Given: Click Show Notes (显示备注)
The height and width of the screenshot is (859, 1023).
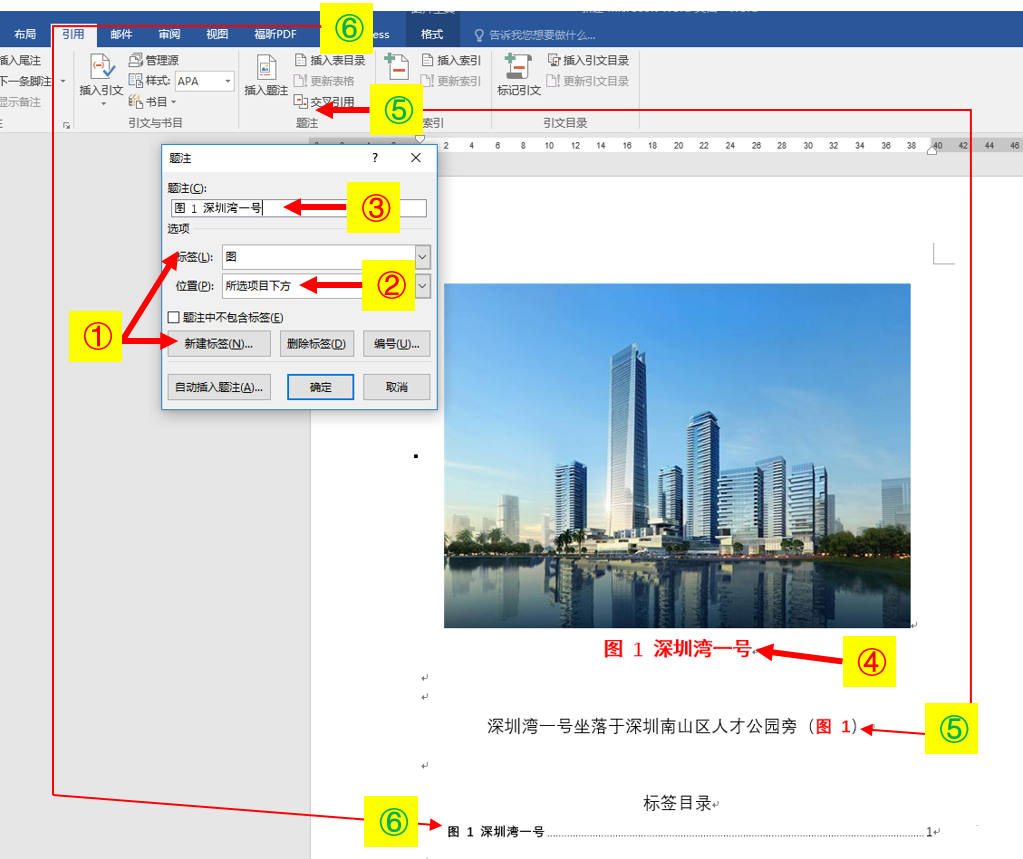Looking at the screenshot, I should coord(20,102).
